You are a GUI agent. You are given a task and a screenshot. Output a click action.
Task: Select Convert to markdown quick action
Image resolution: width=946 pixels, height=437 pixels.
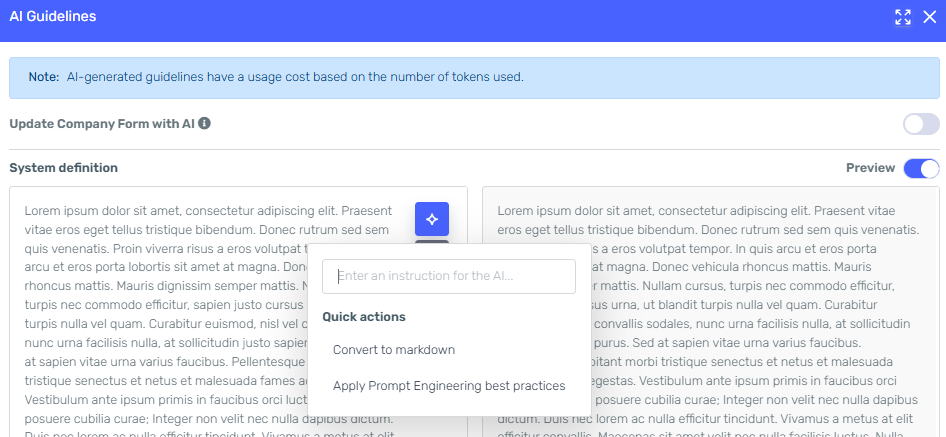click(394, 350)
